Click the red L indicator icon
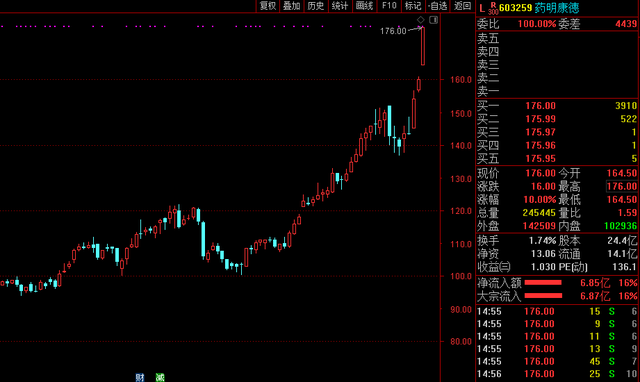Viewport: 640px width, 382px height. [482, 8]
